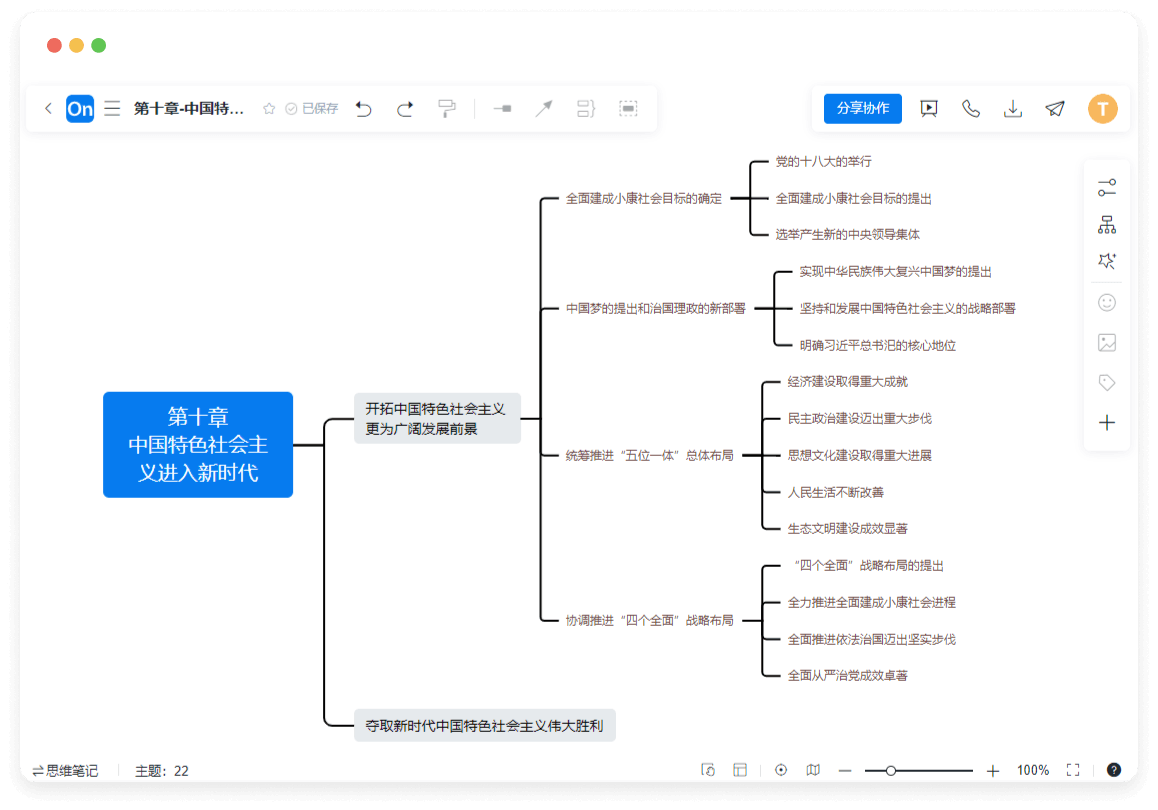The width and height of the screenshot is (1158, 810).
Task: Click the undo arrow in toolbar
Action: tap(364, 109)
